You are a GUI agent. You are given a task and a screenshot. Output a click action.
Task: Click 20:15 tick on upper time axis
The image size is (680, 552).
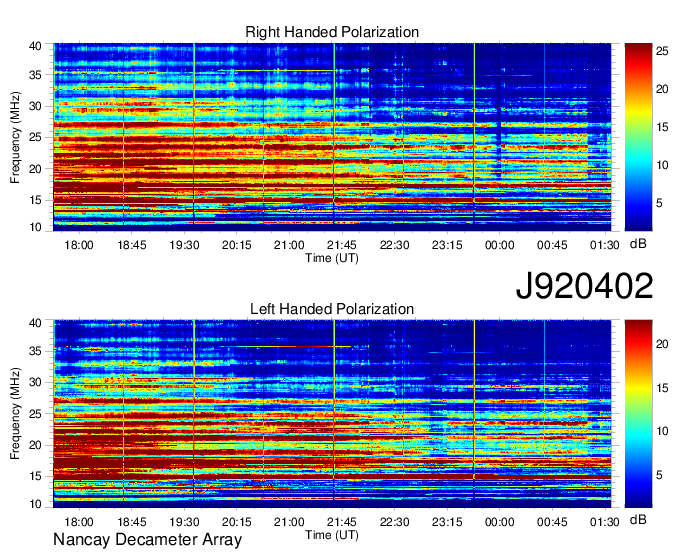237,245
